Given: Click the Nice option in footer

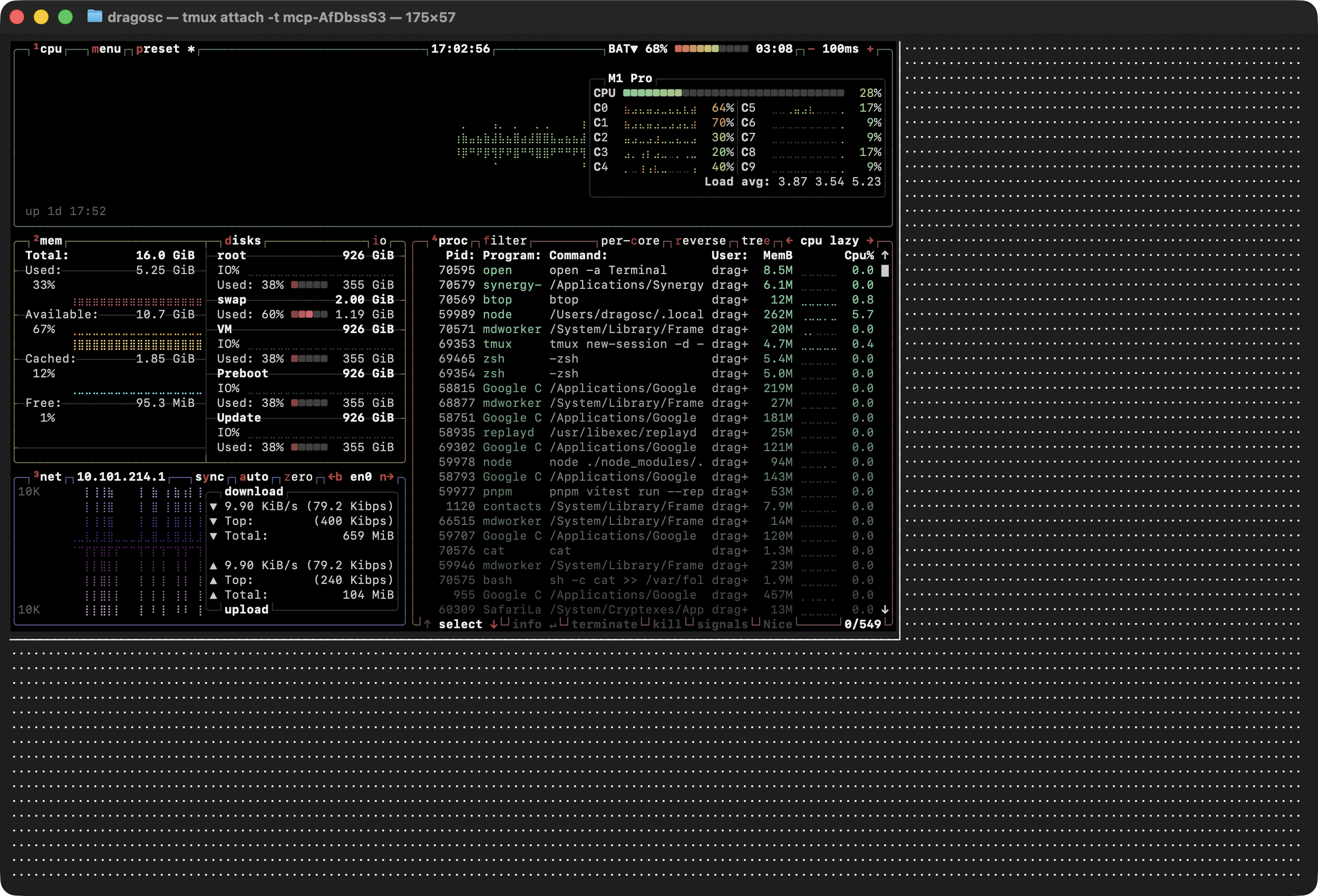Looking at the screenshot, I should (x=778, y=625).
